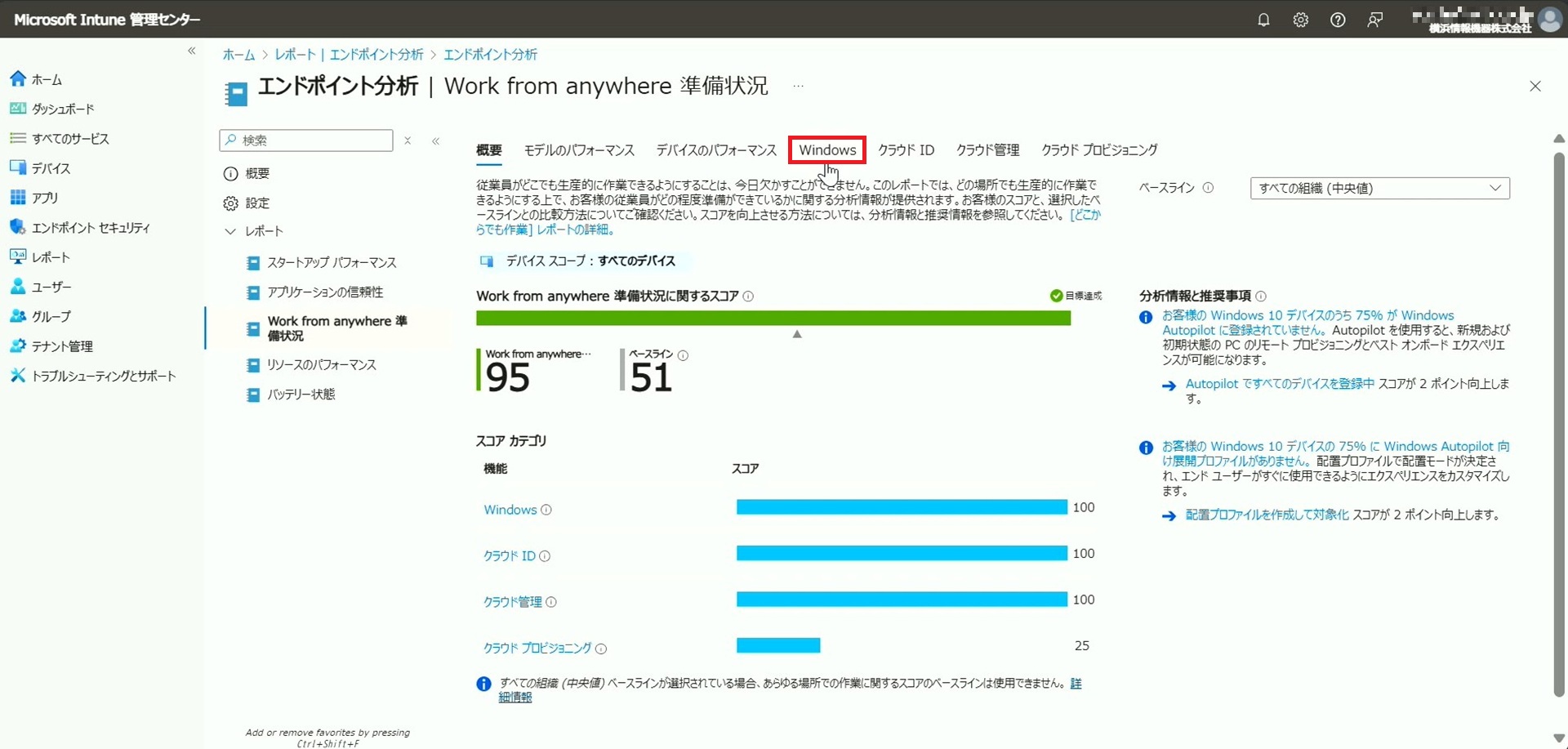This screenshot has height=749, width=1568.
Task: Switch to the Windows tab
Action: (x=827, y=150)
